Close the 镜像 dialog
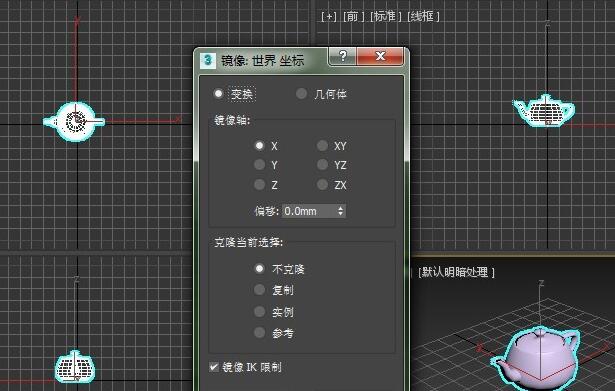The height and width of the screenshot is (391, 615). click(380, 56)
